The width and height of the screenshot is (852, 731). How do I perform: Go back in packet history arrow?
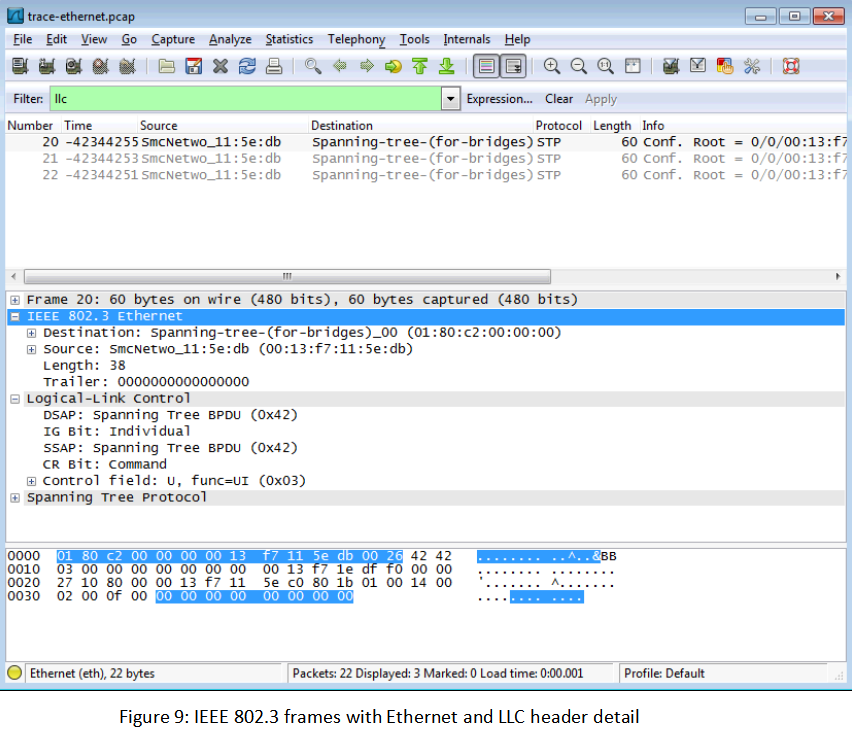point(340,66)
